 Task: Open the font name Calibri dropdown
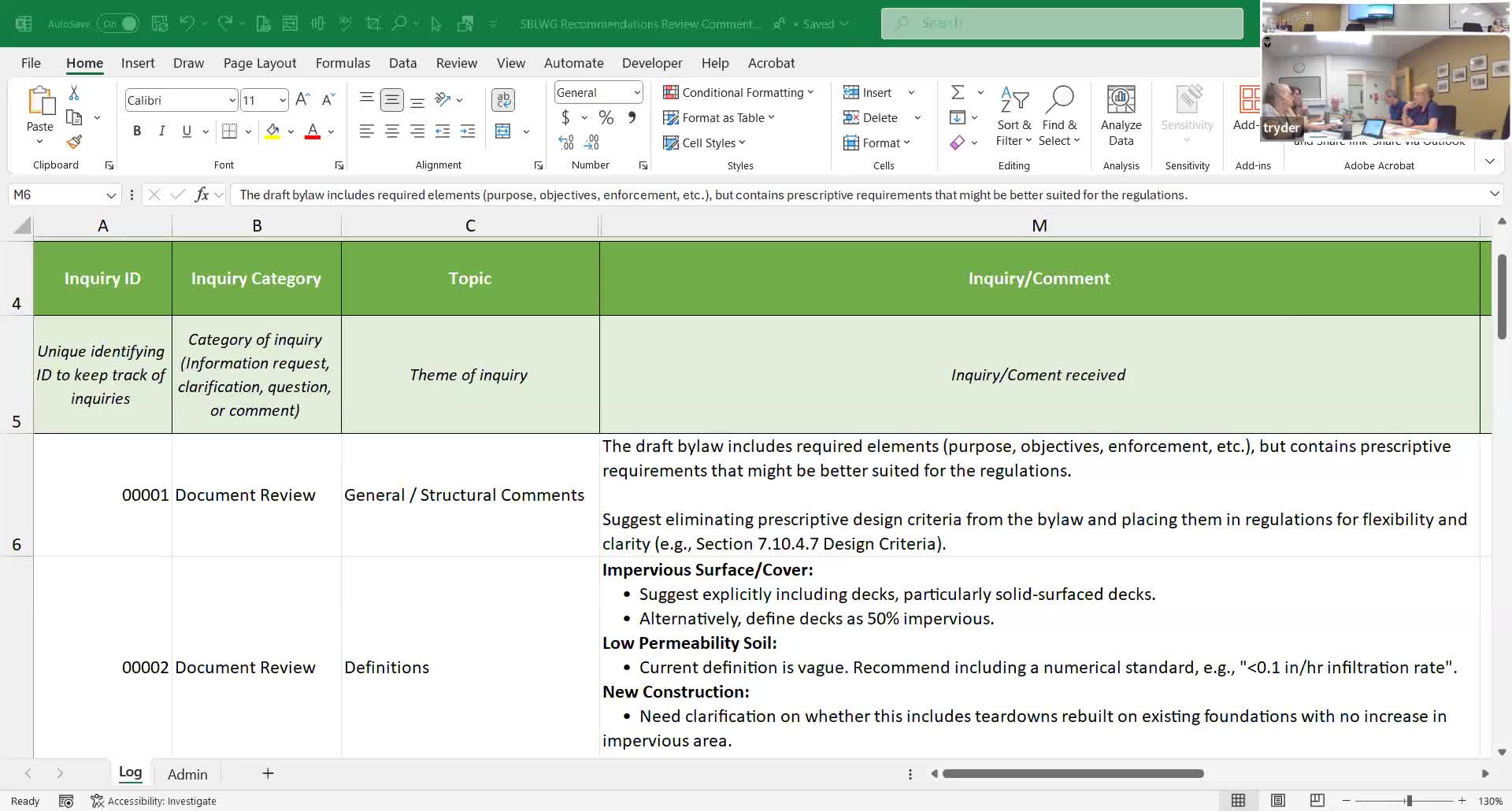click(232, 100)
